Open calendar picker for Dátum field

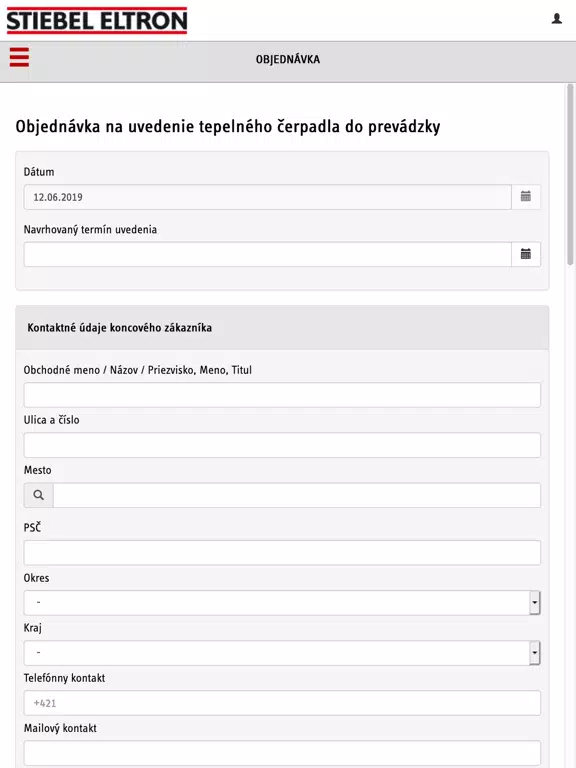(526, 196)
